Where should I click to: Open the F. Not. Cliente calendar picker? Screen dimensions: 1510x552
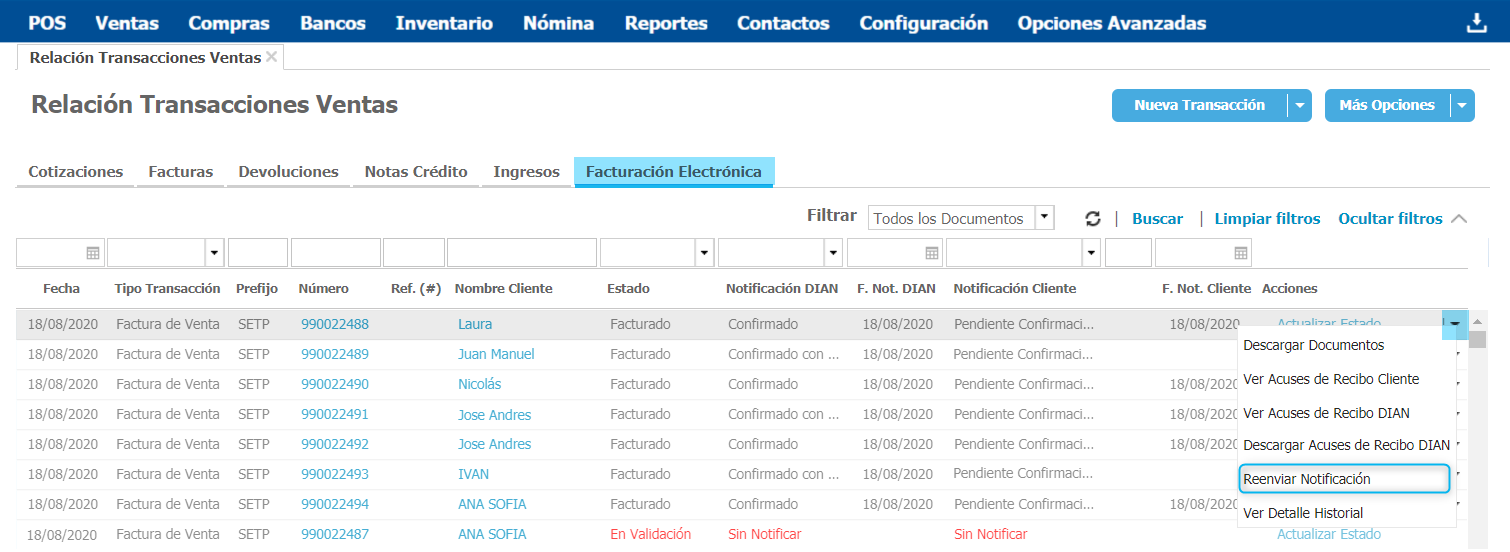[x=1240, y=253]
